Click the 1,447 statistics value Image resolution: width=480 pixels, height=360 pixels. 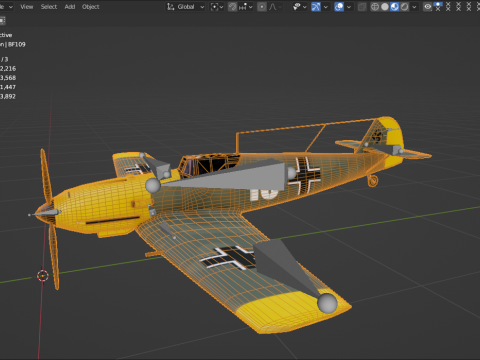(8, 87)
